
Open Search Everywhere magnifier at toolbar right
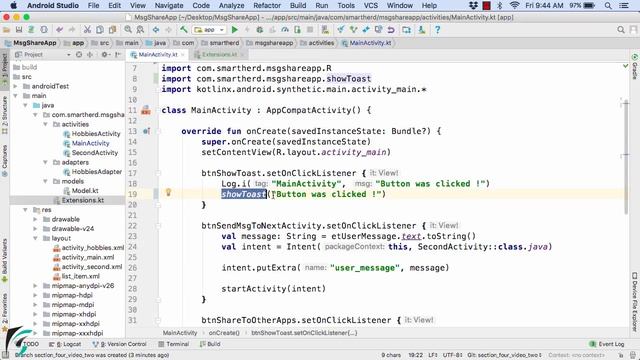[x=621, y=30]
